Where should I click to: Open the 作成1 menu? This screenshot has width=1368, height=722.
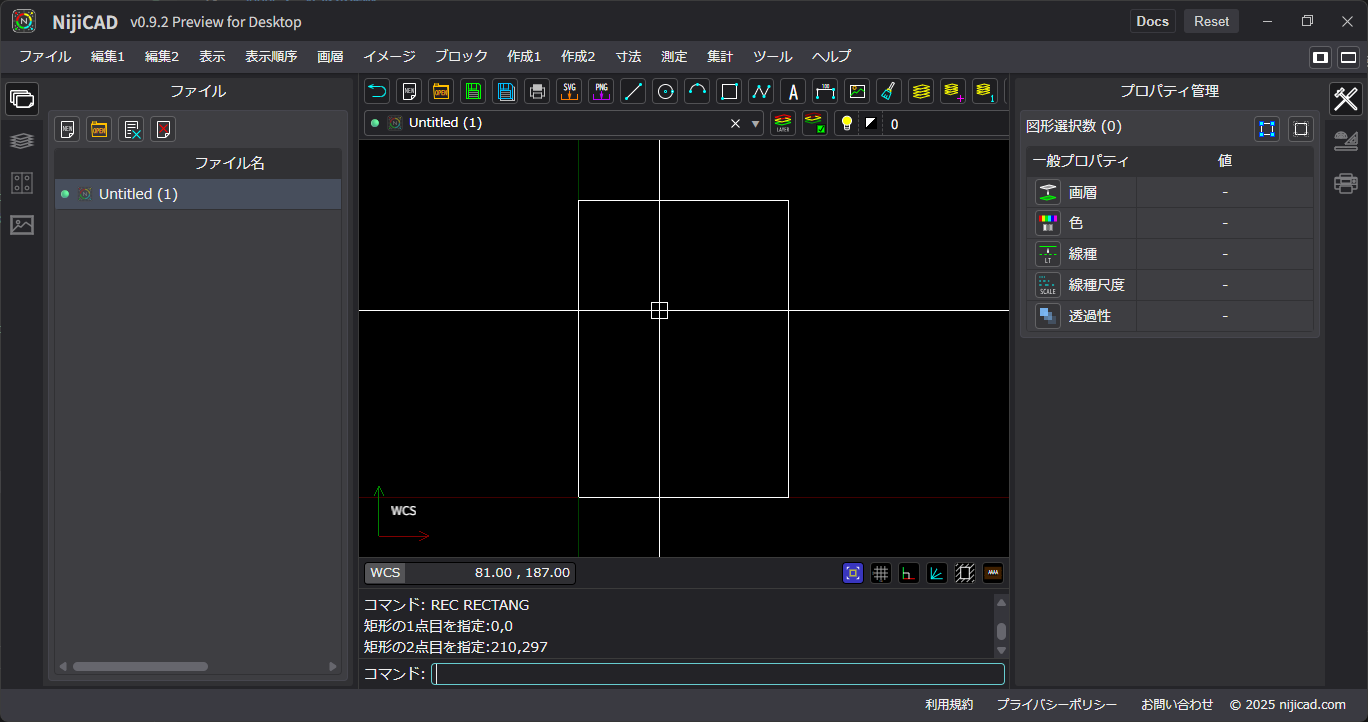(523, 56)
